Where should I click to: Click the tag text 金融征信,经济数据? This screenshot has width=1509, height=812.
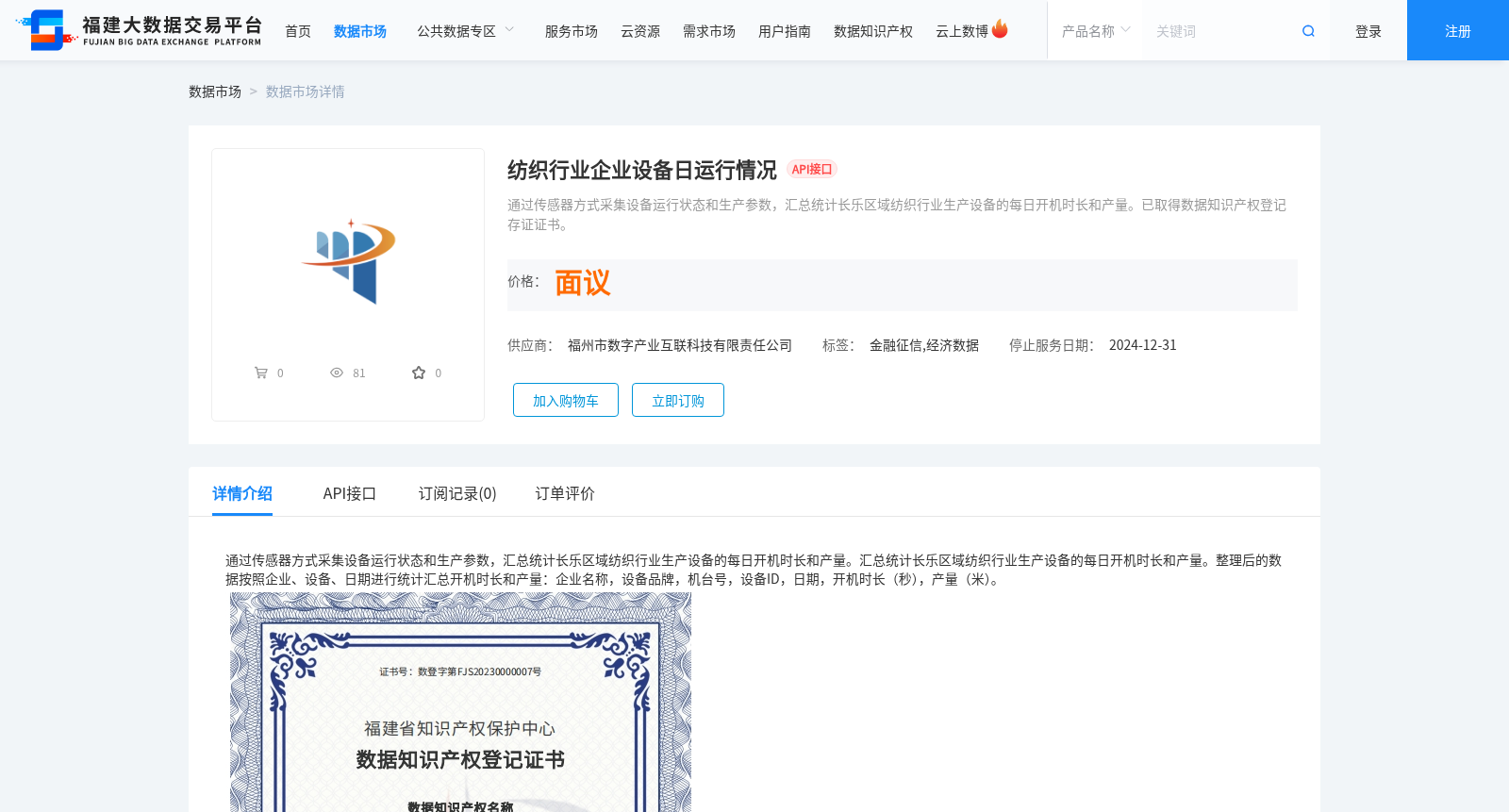click(924, 345)
